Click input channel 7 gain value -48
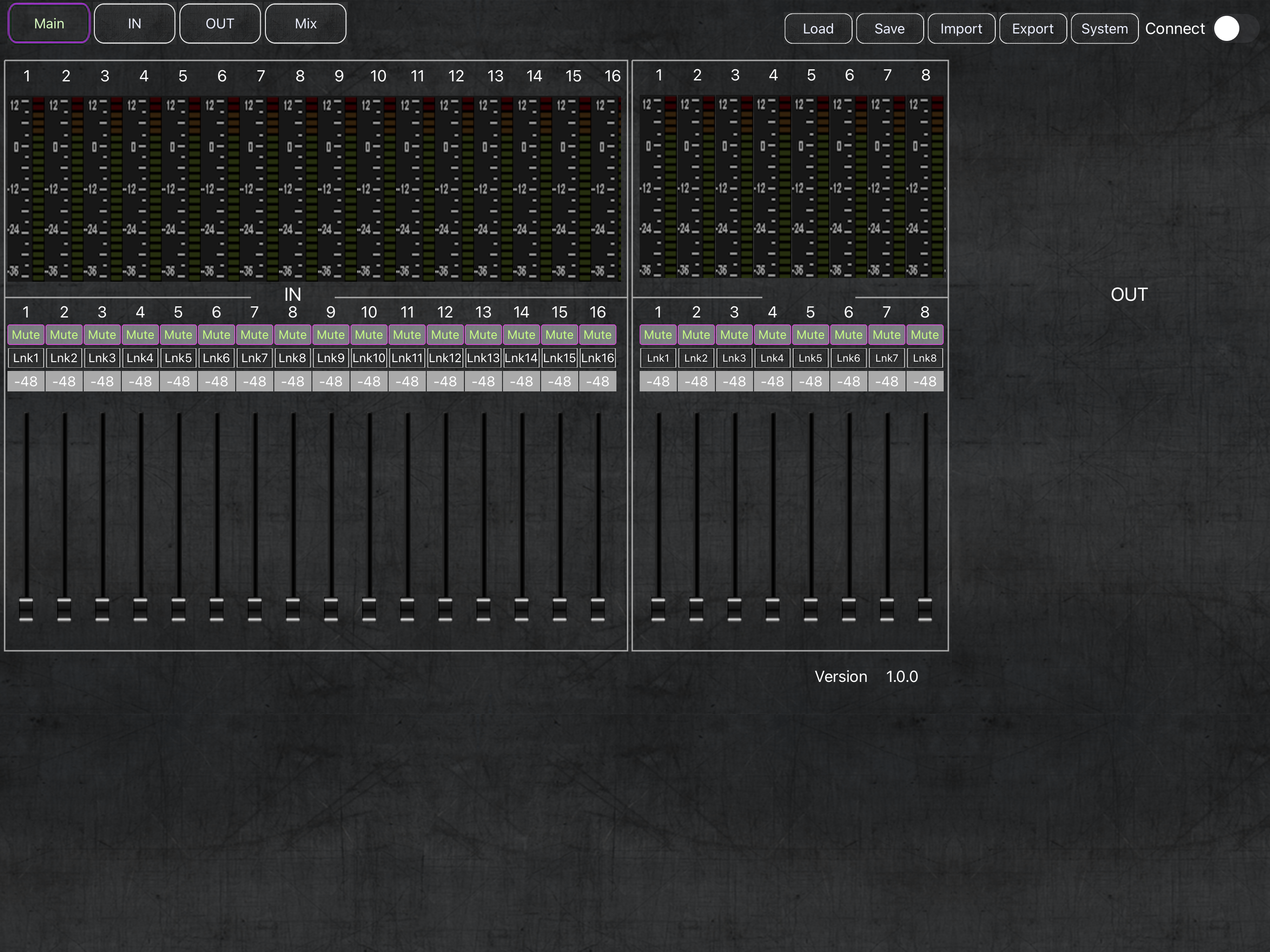 (254, 381)
